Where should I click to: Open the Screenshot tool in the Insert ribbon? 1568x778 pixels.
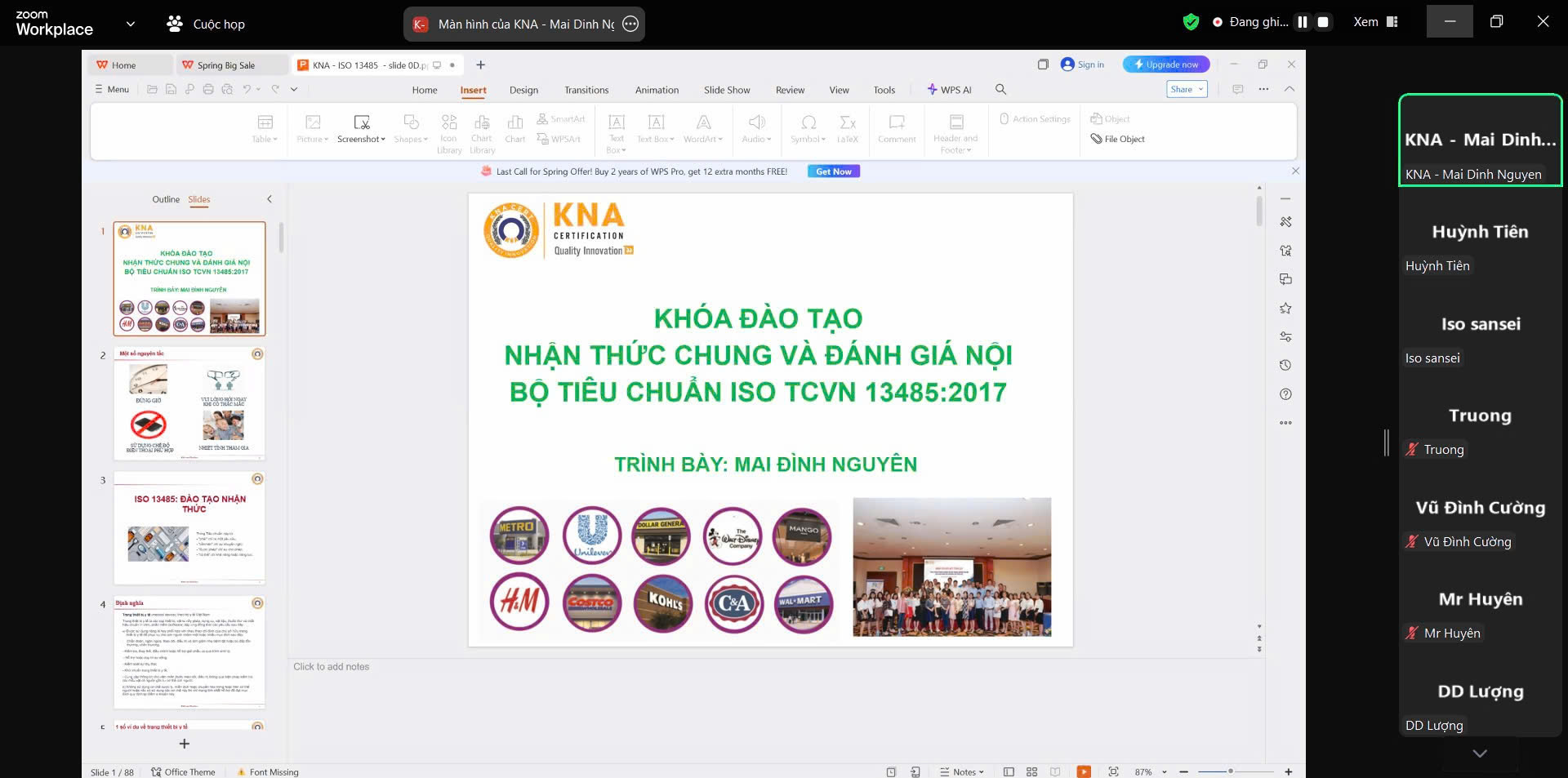click(x=361, y=129)
